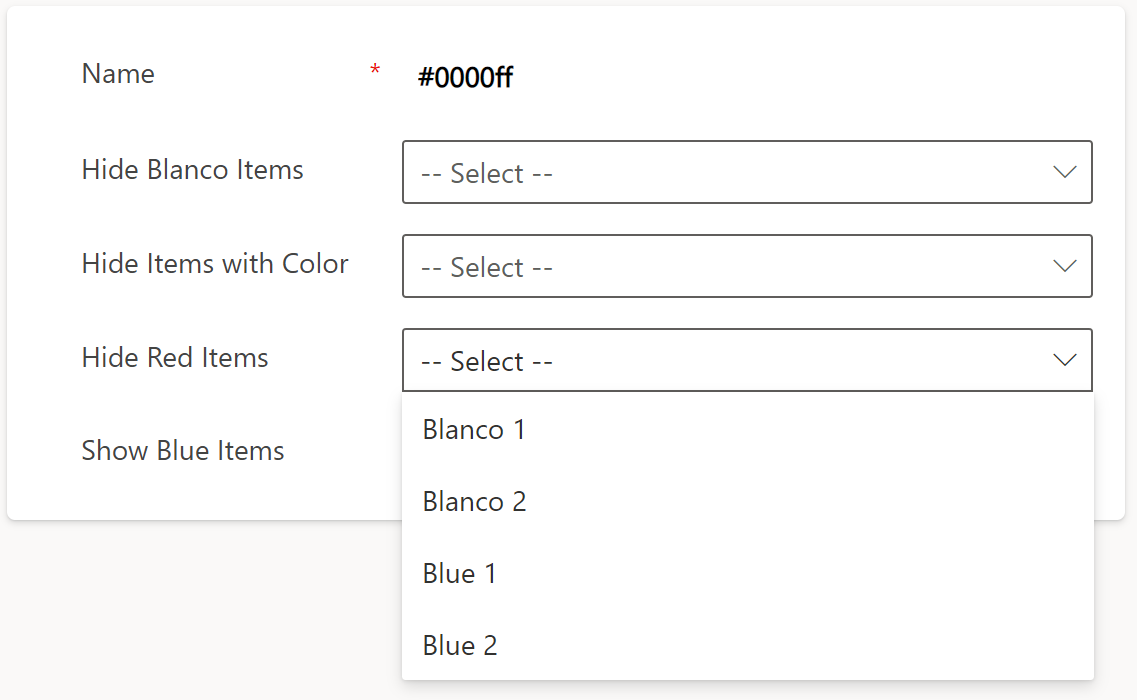This screenshot has height=700, width=1137.
Task: Click the chevron on Hide Blanco Items dropdown
Action: coord(1063,172)
